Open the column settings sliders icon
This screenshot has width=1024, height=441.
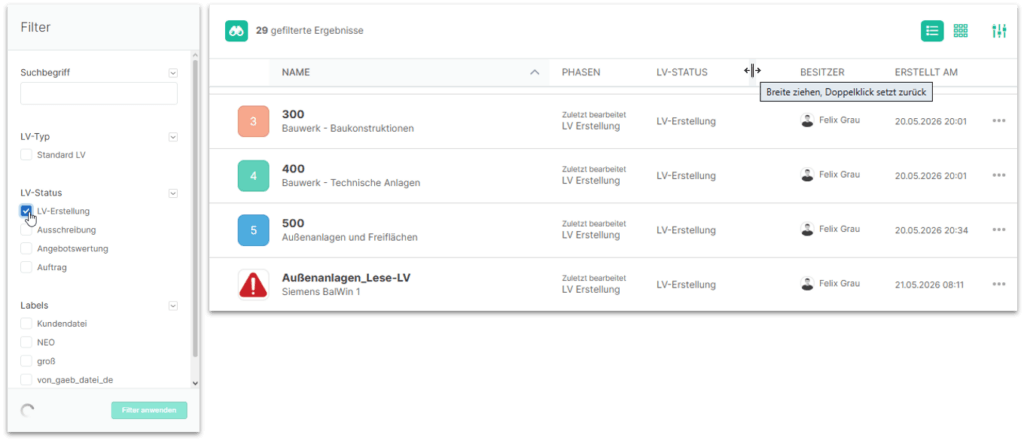tap(999, 31)
